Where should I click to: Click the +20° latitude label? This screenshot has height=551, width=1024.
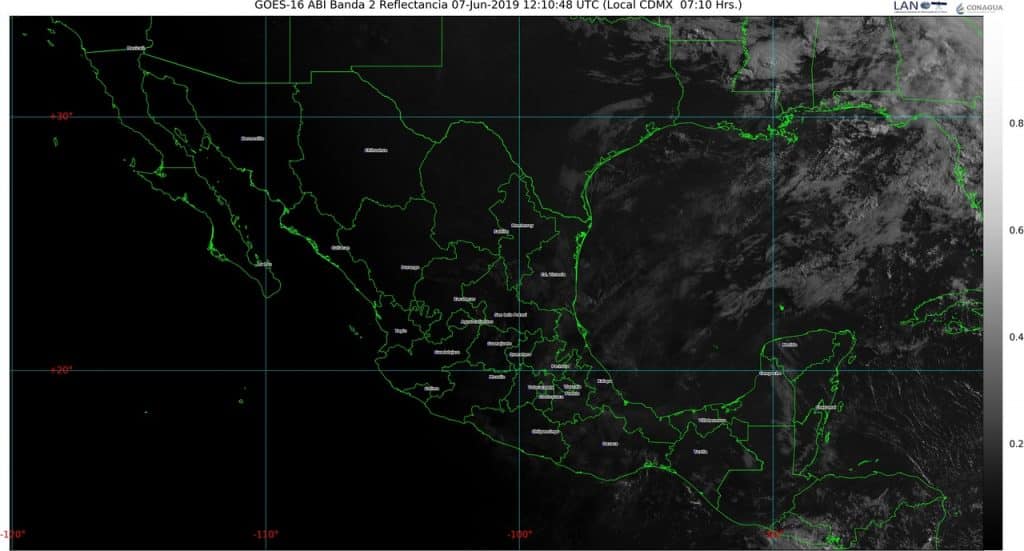[x=62, y=370]
